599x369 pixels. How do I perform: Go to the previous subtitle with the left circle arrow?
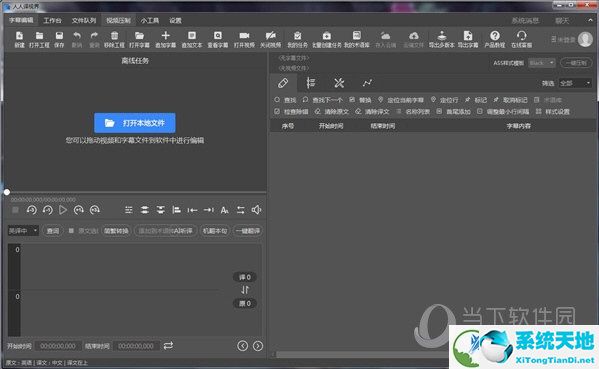click(242, 346)
